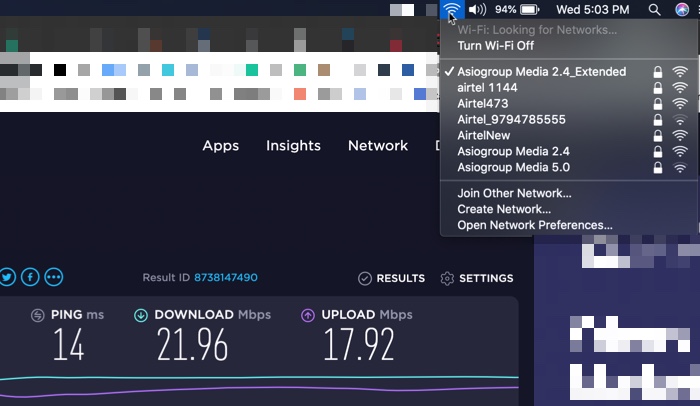The width and height of the screenshot is (700, 406).
Task: Click signal icon on Airtel_9794785555 row
Action: (x=680, y=120)
